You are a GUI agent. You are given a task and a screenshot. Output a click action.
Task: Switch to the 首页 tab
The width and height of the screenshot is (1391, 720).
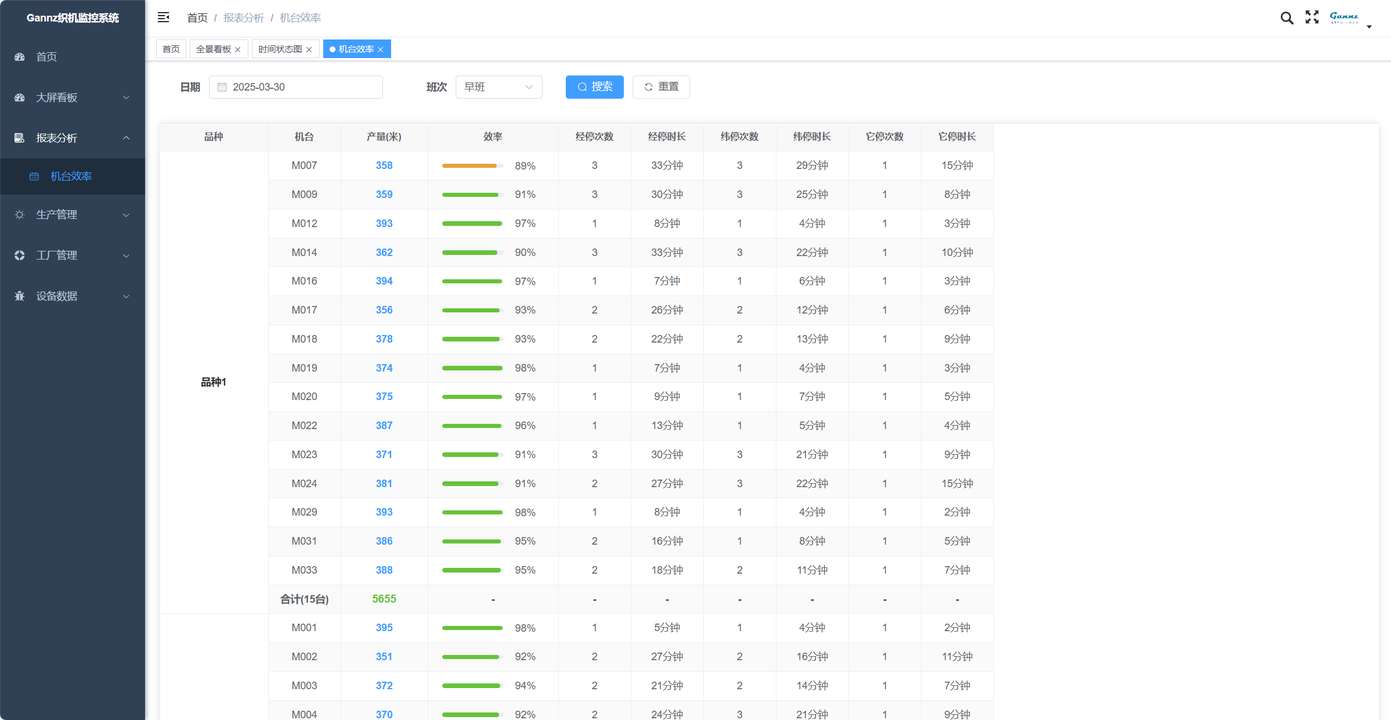(171, 49)
